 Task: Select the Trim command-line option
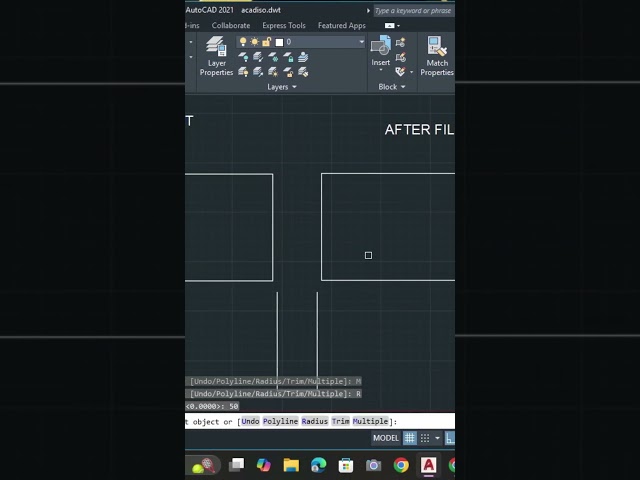tap(340, 421)
